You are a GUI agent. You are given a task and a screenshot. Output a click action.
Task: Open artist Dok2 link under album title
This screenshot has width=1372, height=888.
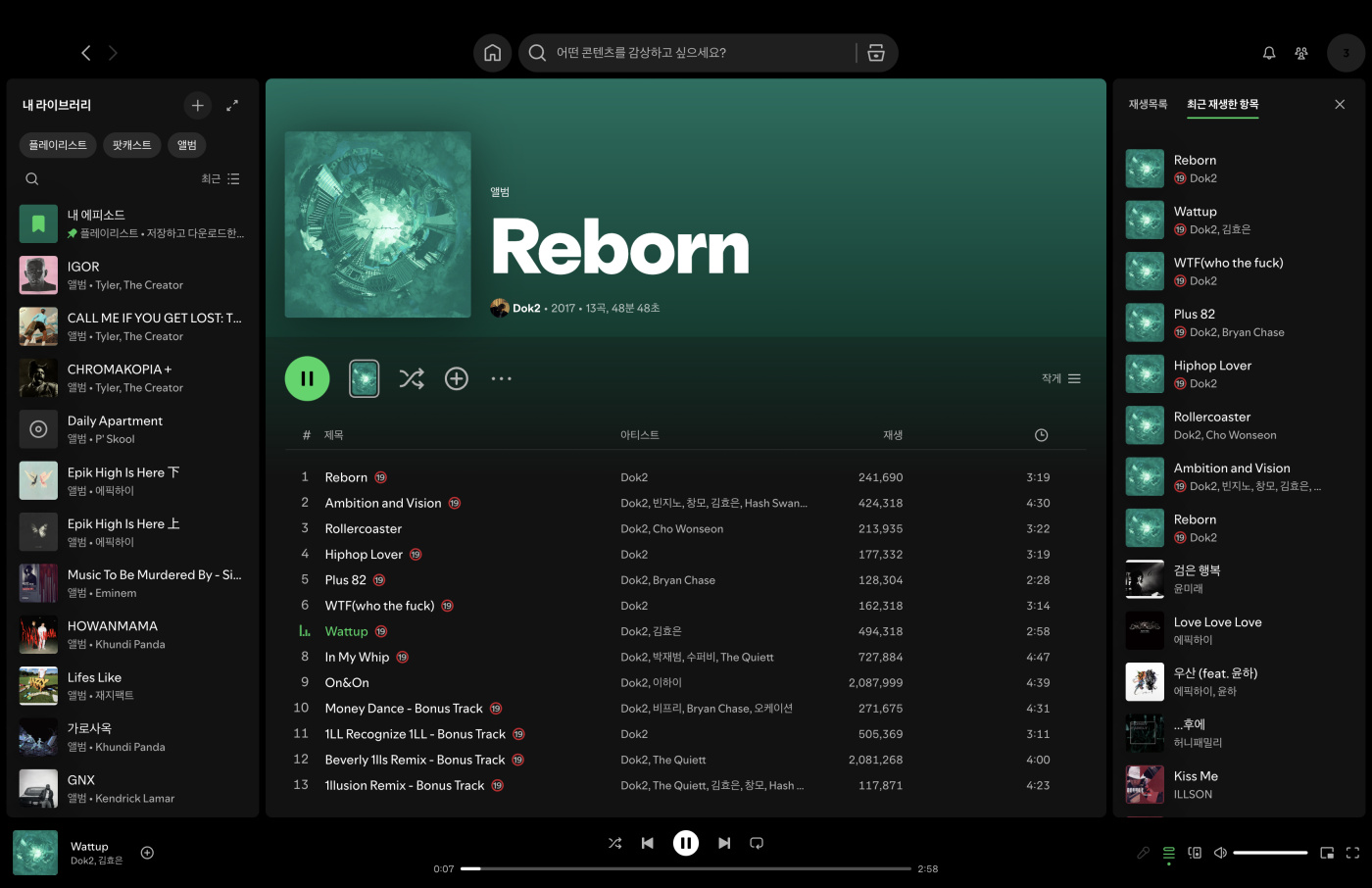526,308
